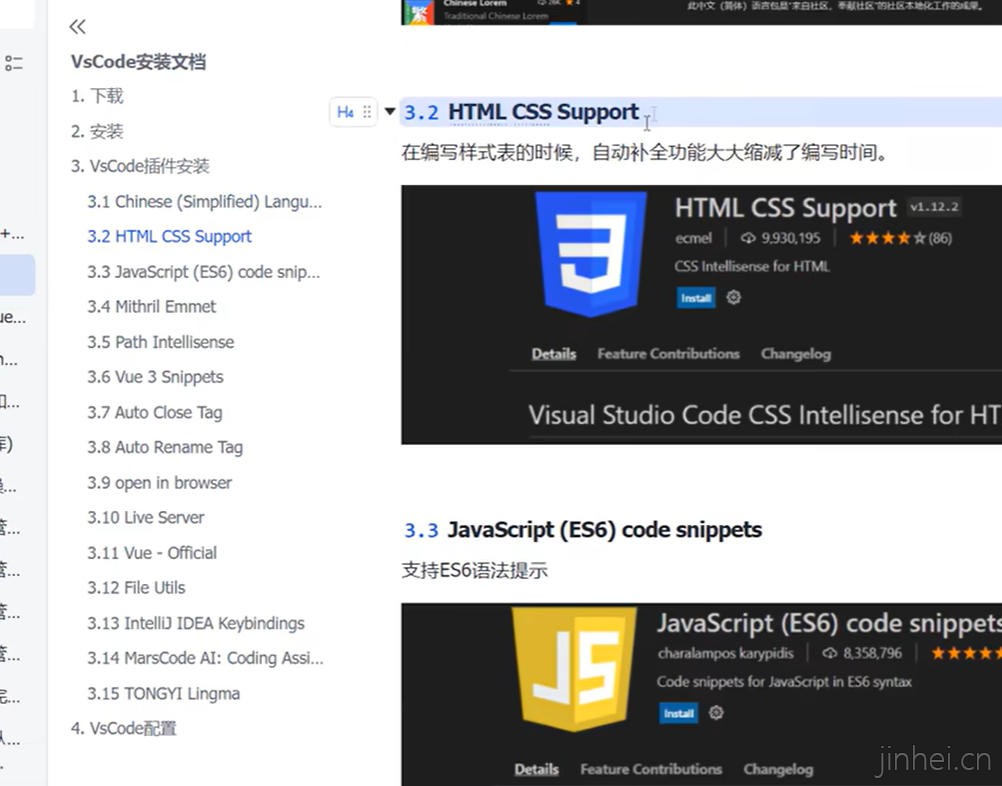This screenshot has height=786, width=1002.
Task: Jump to 3.2 HTML CSS Support in outline
Action: 169,236
